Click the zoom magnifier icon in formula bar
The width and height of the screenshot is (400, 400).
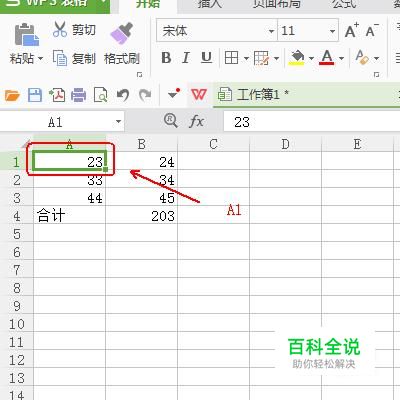[171, 120]
